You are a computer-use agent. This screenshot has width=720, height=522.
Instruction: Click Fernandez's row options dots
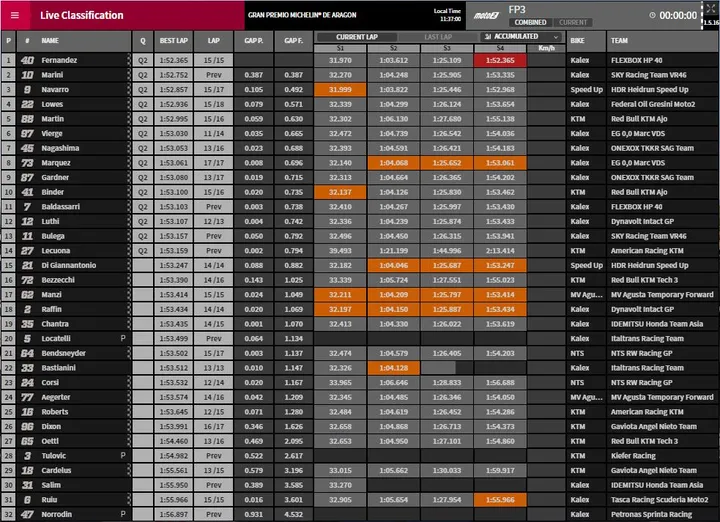click(129, 60)
